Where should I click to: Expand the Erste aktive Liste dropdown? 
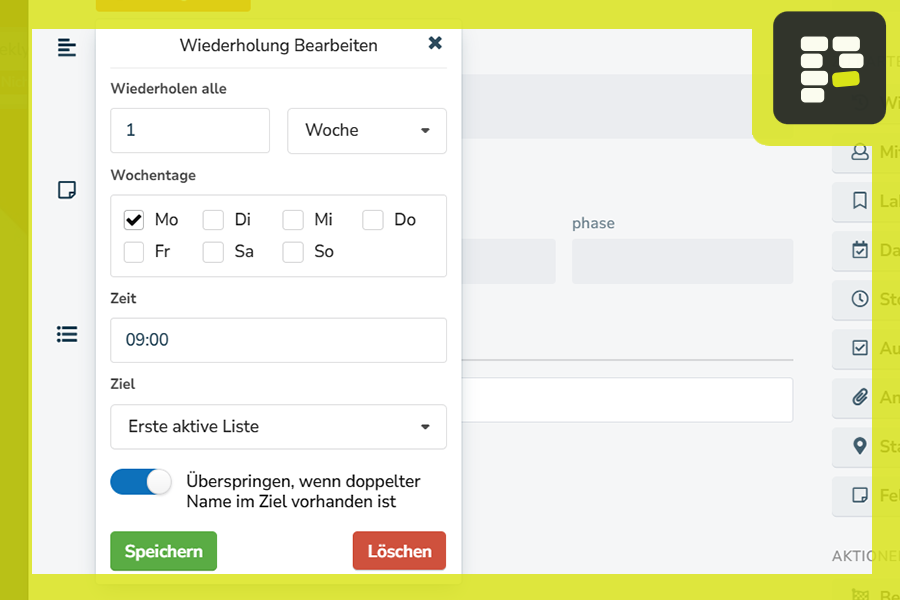click(x=278, y=427)
